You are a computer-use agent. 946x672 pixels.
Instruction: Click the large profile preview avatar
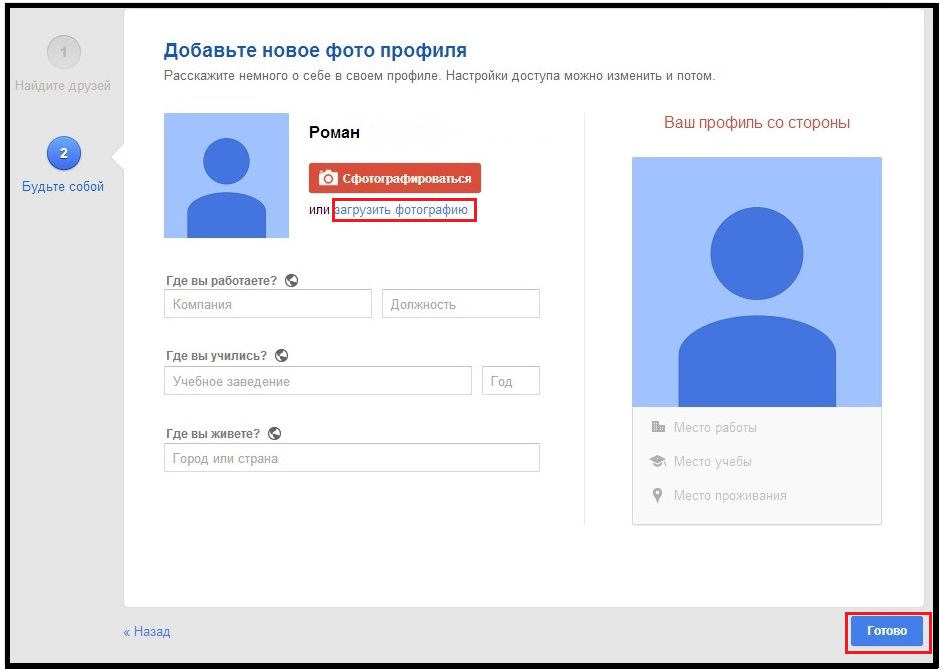(x=757, y=282)
